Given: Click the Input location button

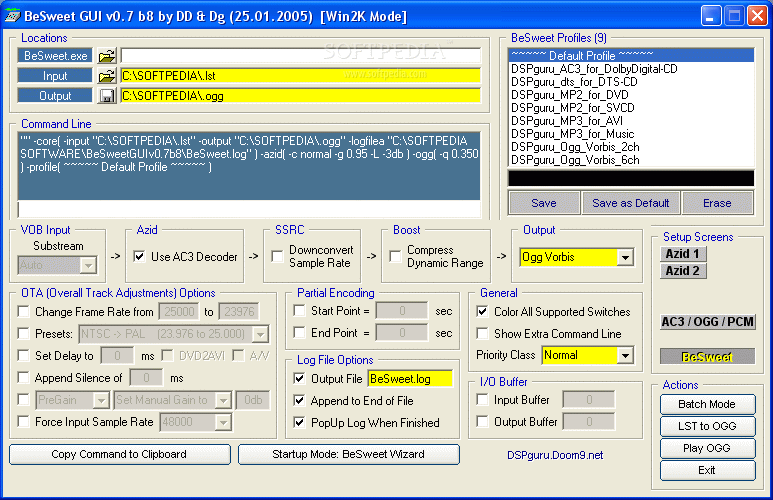Looking at the screenshot, I should [x=55, y=76].
